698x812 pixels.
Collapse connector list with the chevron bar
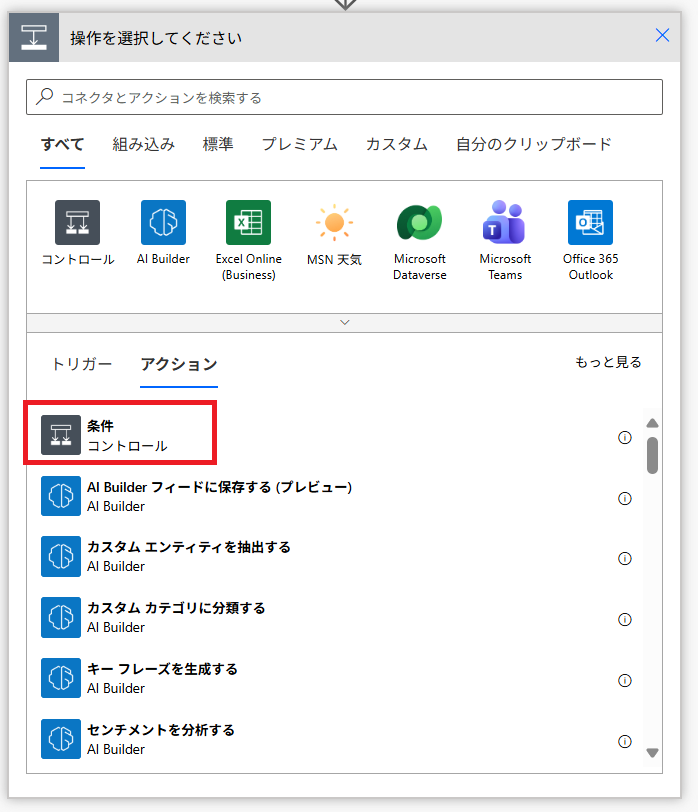pos(345,323)
